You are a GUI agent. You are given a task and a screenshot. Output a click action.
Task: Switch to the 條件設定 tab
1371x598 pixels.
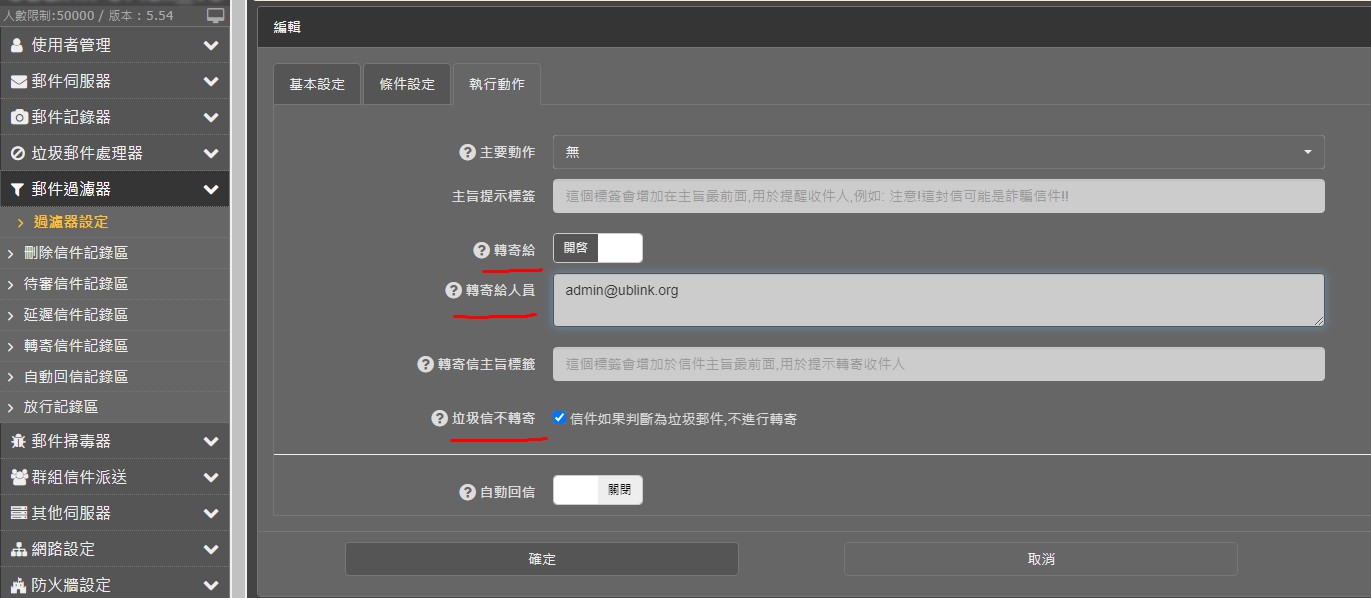tap(407, 85)
